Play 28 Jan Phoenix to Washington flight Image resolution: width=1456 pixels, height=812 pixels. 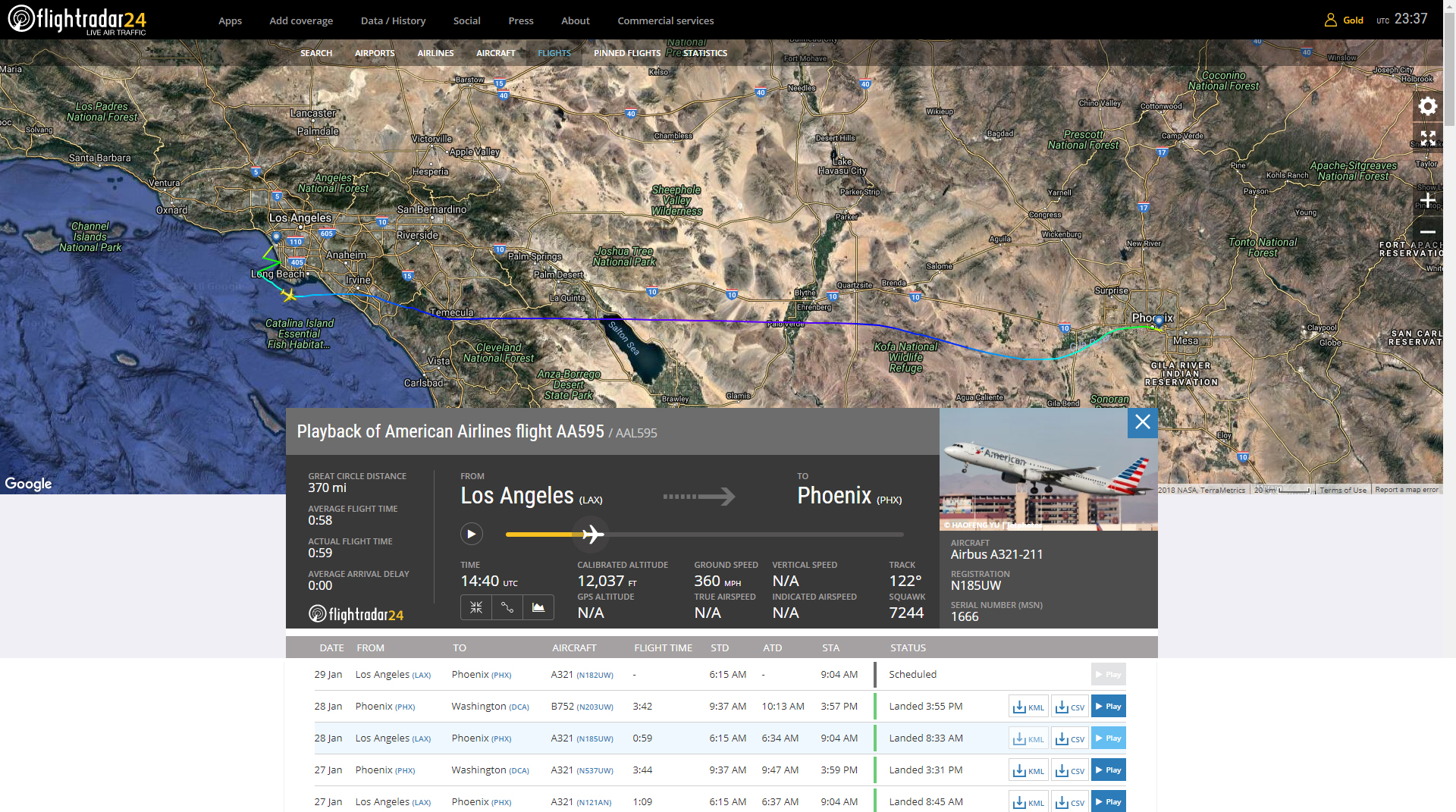click(1108, 706)
